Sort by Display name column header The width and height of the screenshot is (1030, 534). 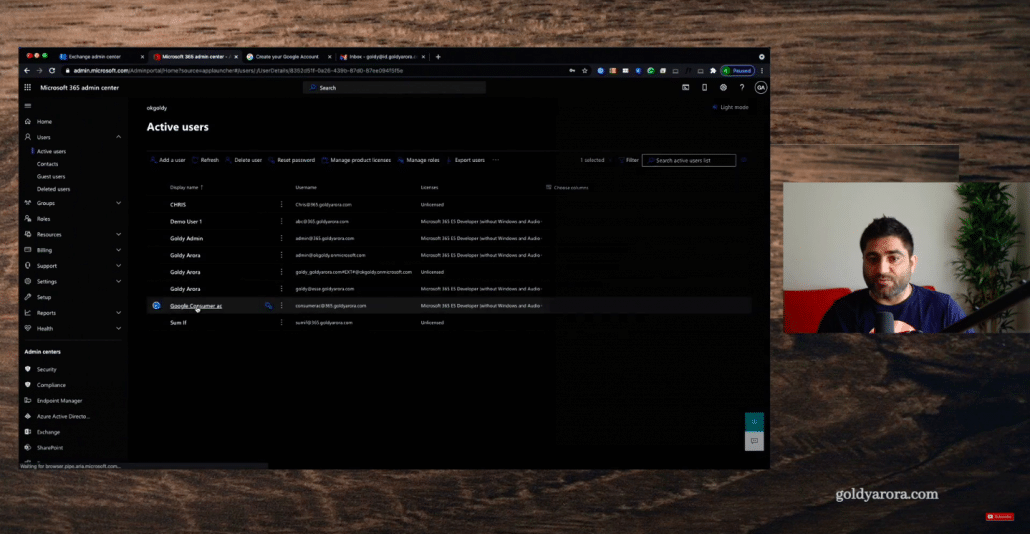click(x=187, y=188)
